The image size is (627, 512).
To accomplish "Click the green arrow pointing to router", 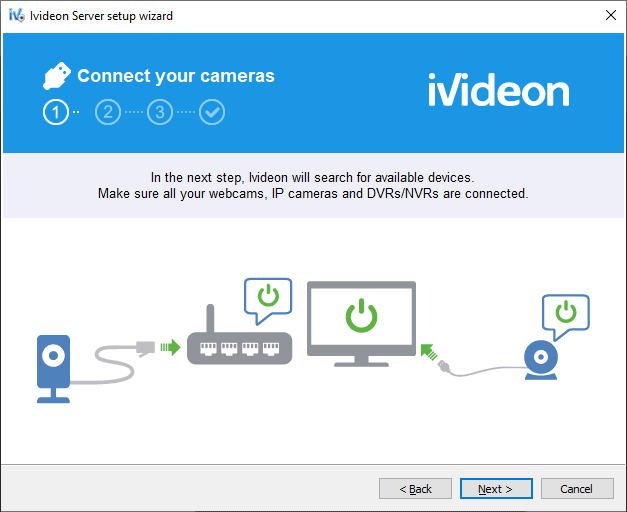I will pyautogui.click(x=170, y=347).
